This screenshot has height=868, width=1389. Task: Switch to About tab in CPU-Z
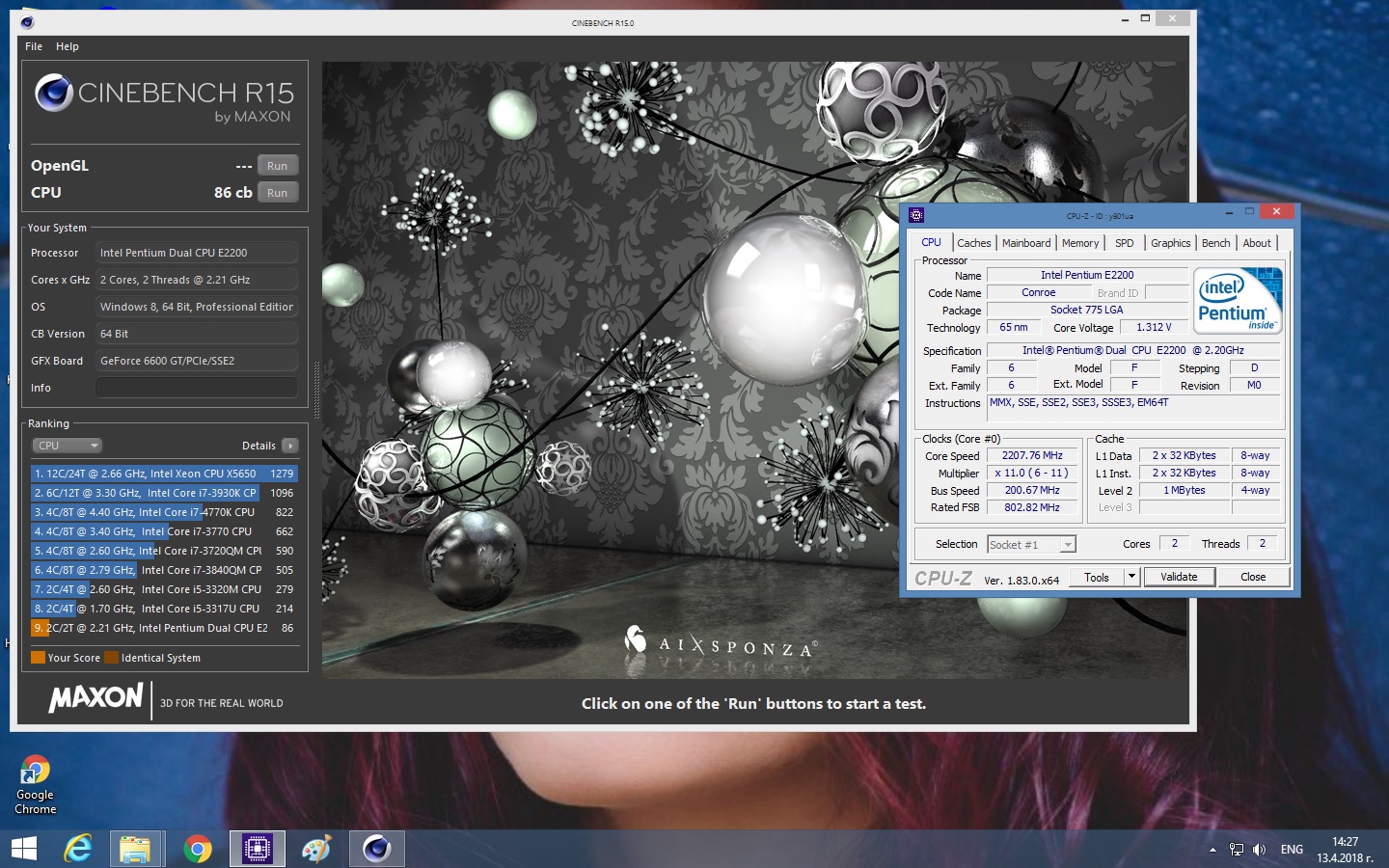click(1257, 243)
